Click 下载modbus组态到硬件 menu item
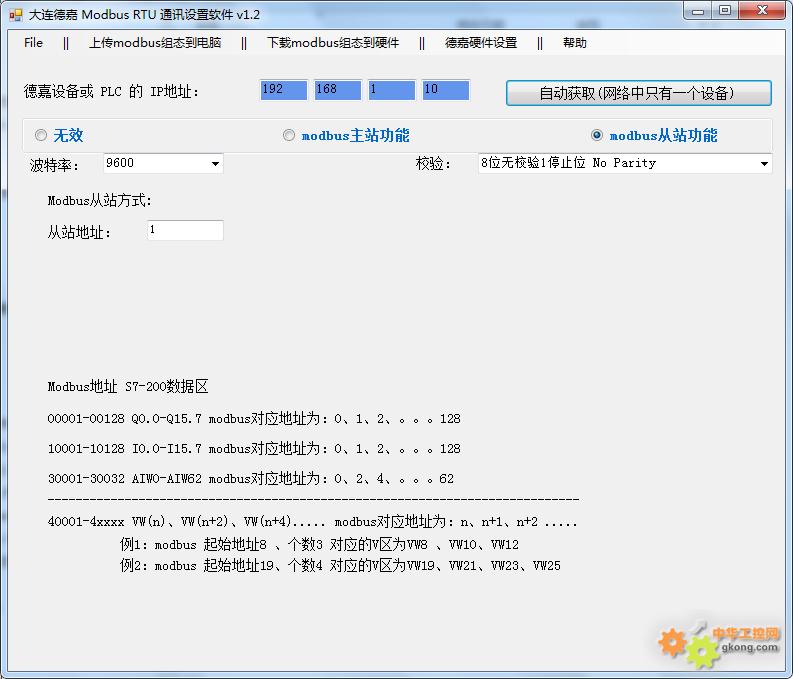 click(x=332, y=43)
